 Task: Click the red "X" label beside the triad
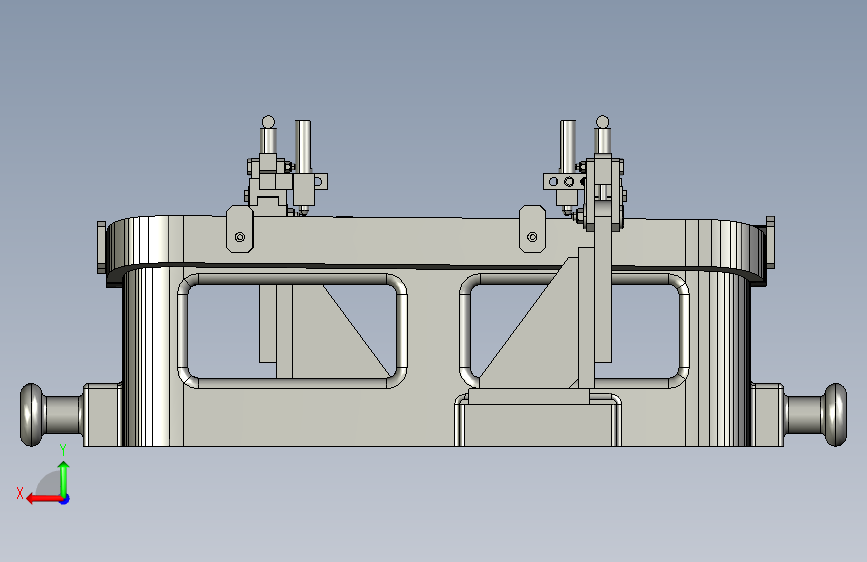(20, 493)
